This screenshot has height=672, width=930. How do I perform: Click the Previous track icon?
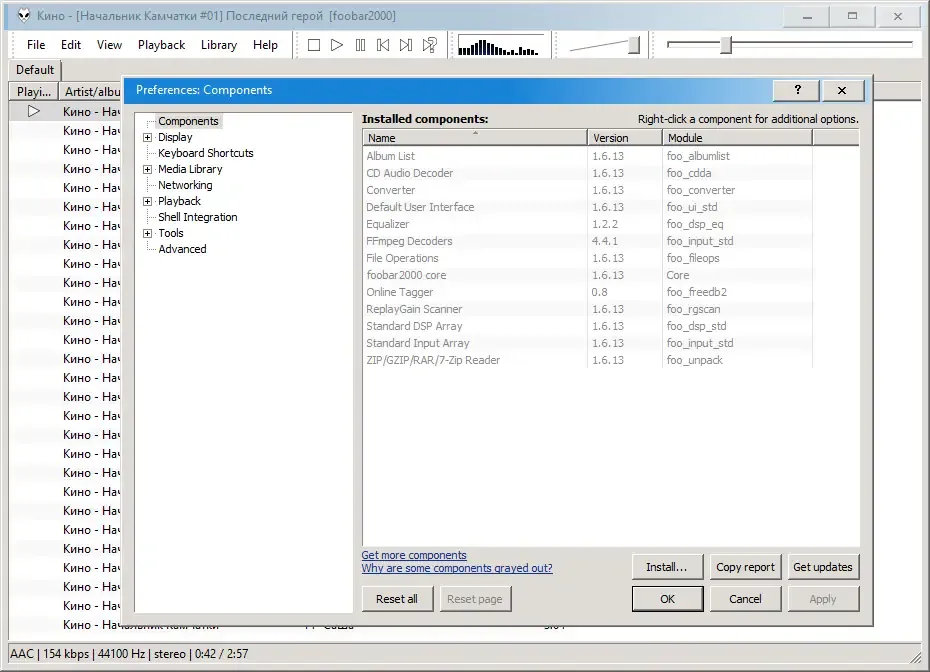click(383, 45)
